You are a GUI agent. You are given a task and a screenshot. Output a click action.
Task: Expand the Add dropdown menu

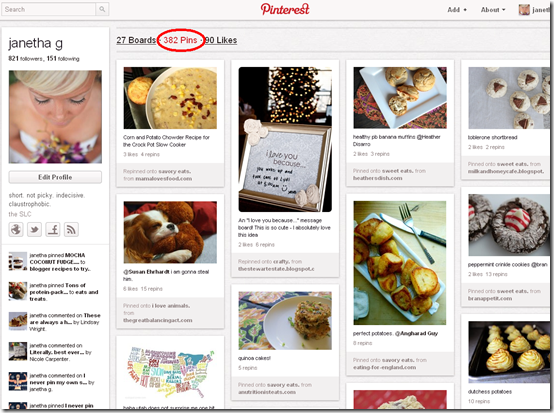pyautogui.click(x=457, y=10)
